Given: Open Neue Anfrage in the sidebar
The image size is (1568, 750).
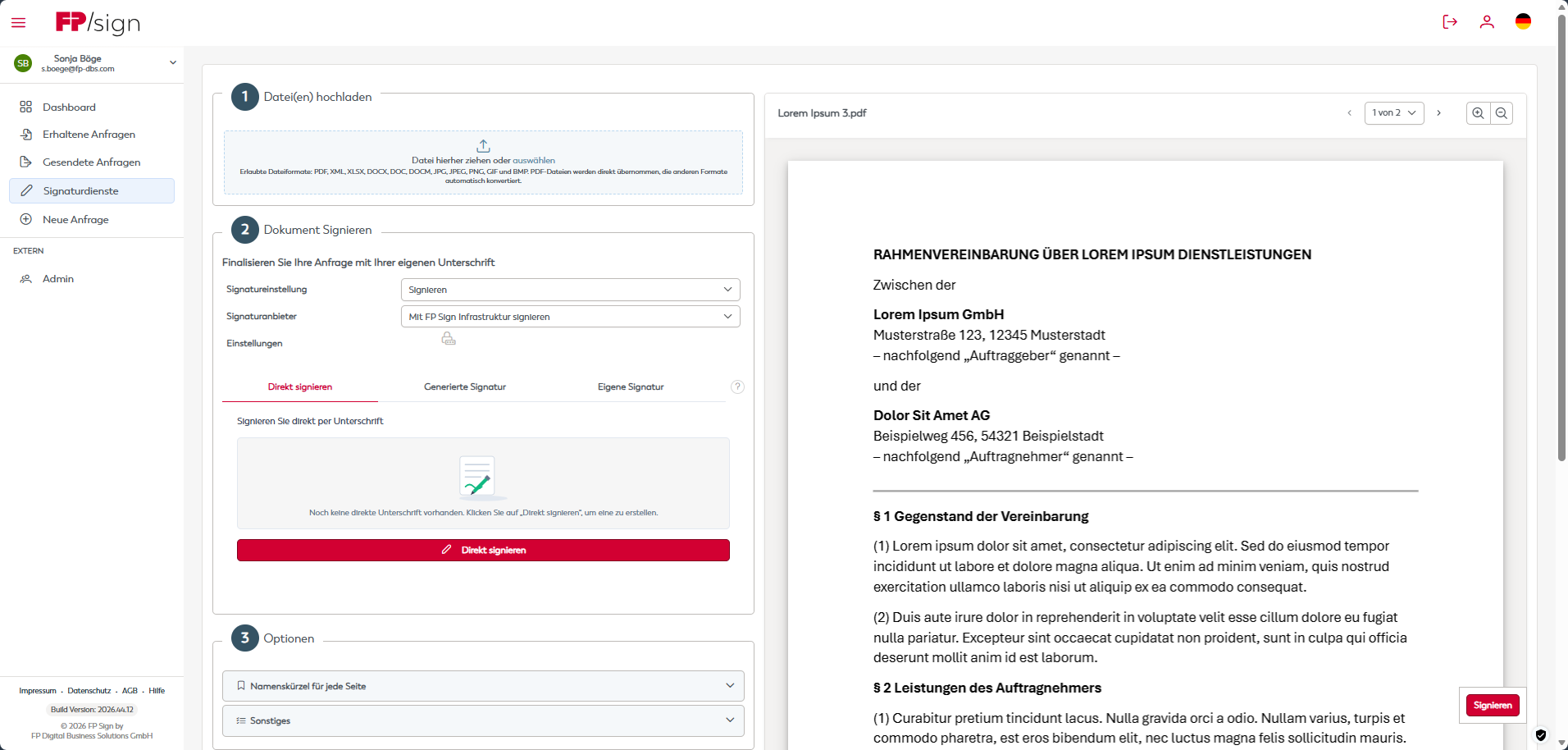Looking at the screenshot, I should pos(92,219).
